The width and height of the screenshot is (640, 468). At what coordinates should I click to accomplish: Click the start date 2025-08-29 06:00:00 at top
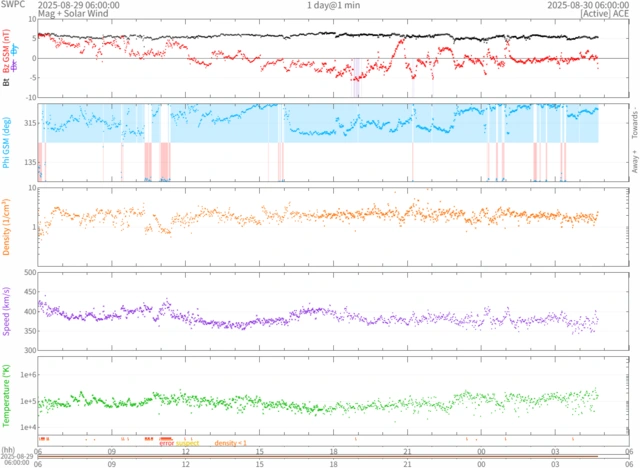[78, 5]
